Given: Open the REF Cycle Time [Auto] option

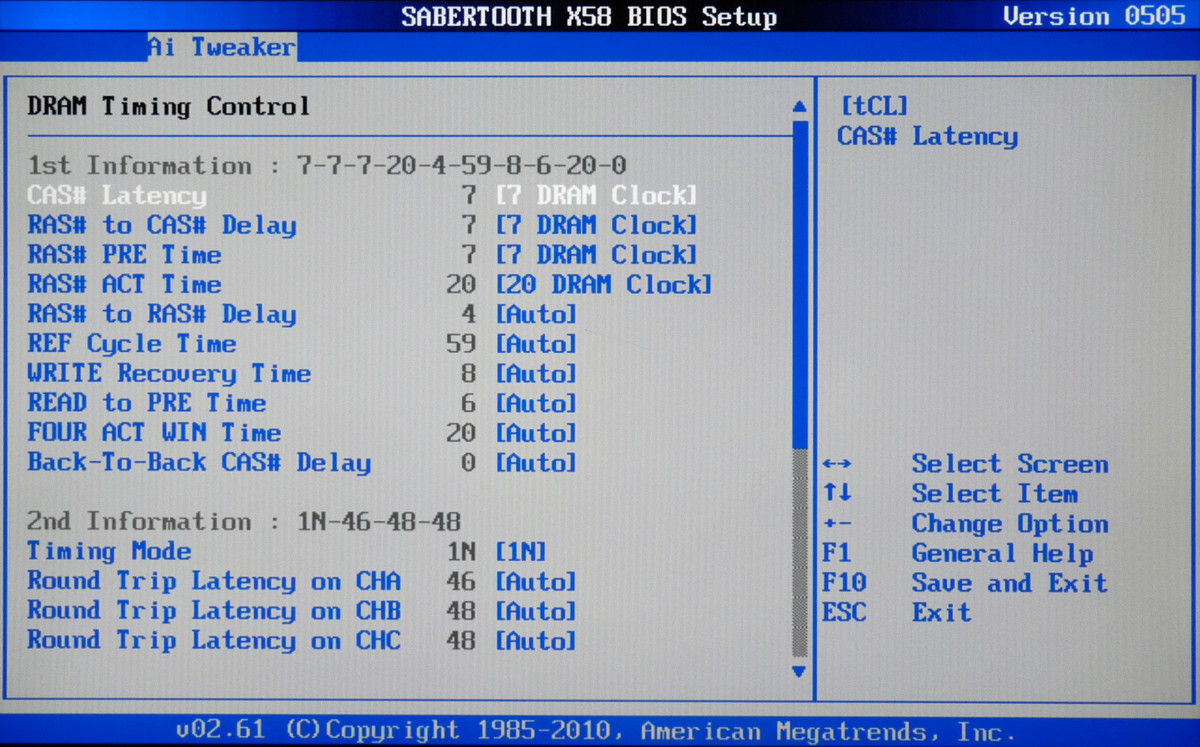Looking at the screenshot, I should [x=536, y=344].
